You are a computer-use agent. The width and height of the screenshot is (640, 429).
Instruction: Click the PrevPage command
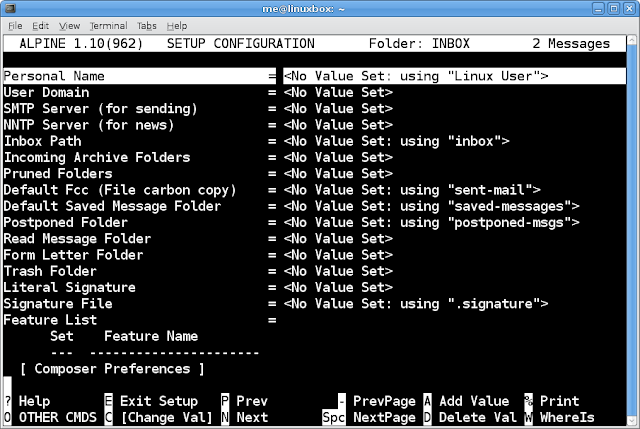click(x=377, y=401)
